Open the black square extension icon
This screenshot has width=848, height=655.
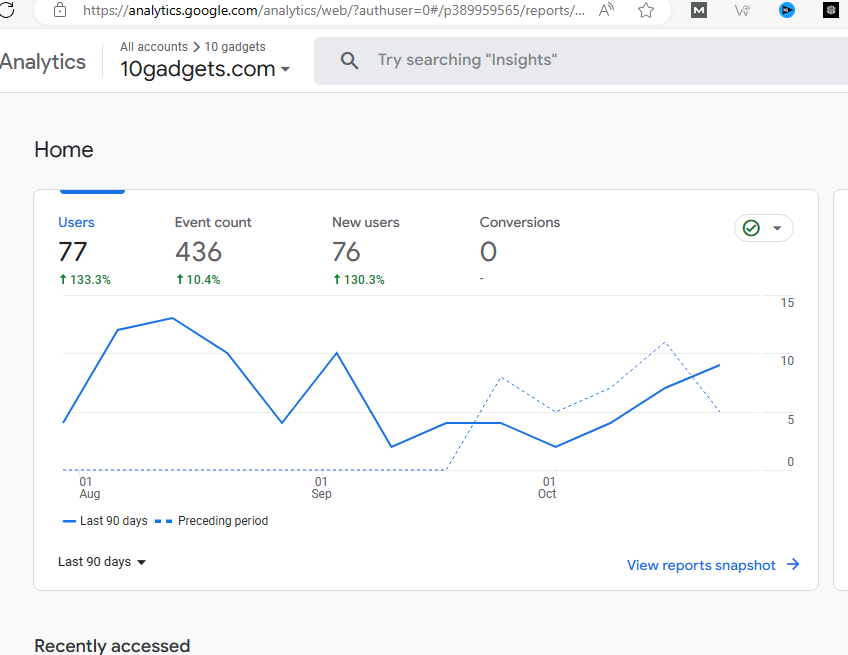831,10
